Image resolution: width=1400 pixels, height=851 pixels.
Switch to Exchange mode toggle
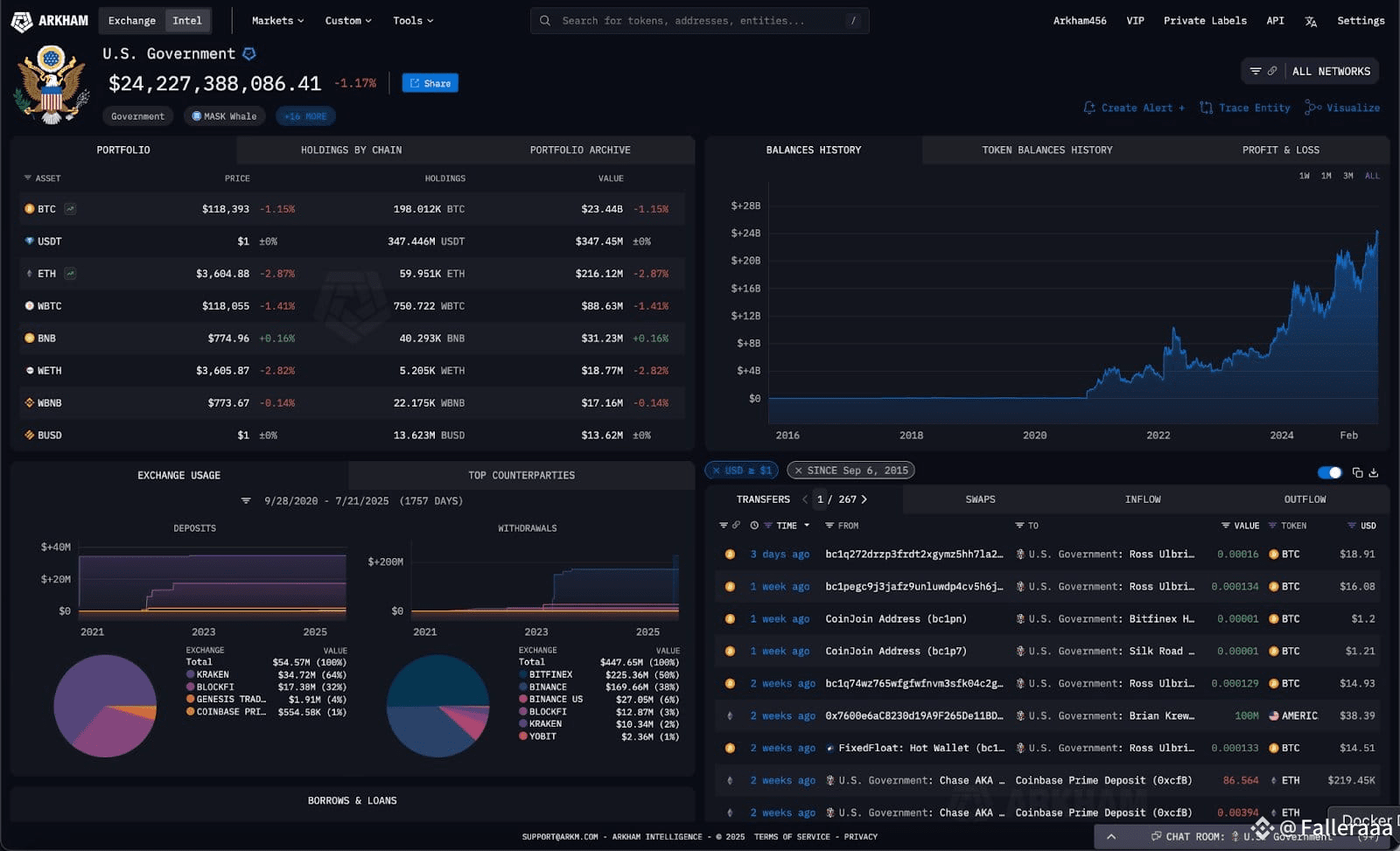132,21
